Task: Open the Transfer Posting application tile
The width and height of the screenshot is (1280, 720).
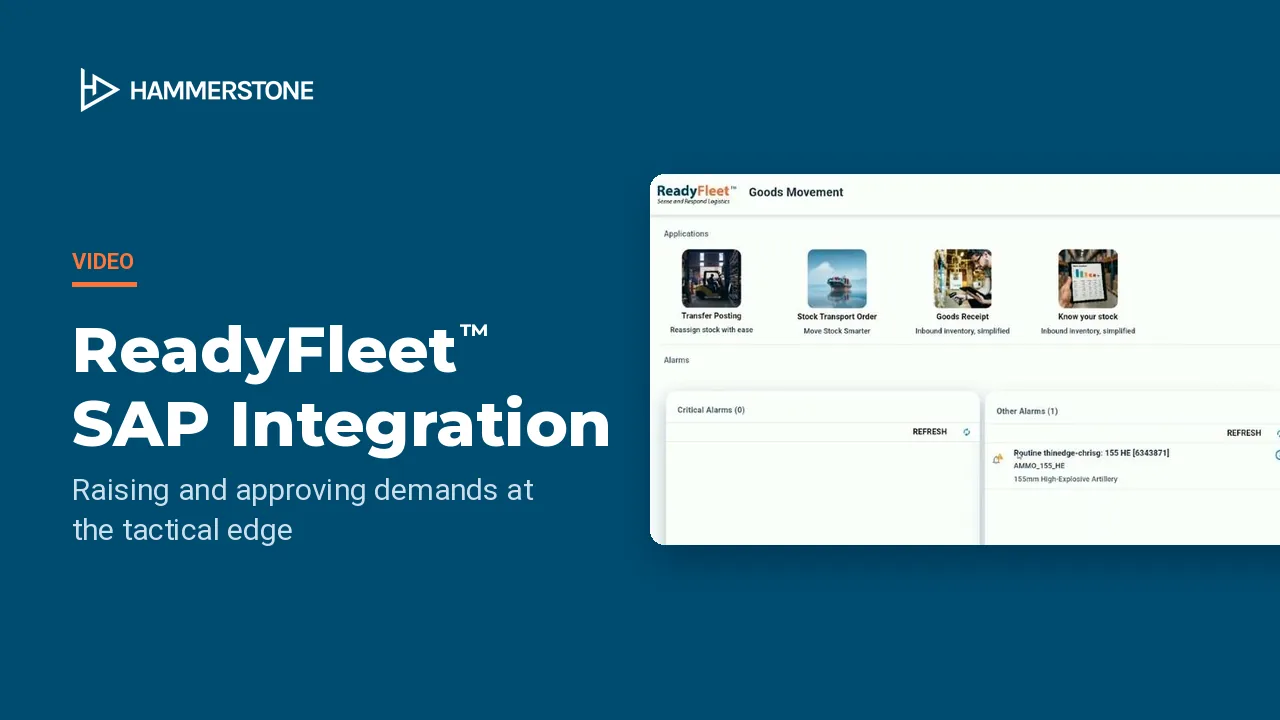Action: [x=711, y=278]
